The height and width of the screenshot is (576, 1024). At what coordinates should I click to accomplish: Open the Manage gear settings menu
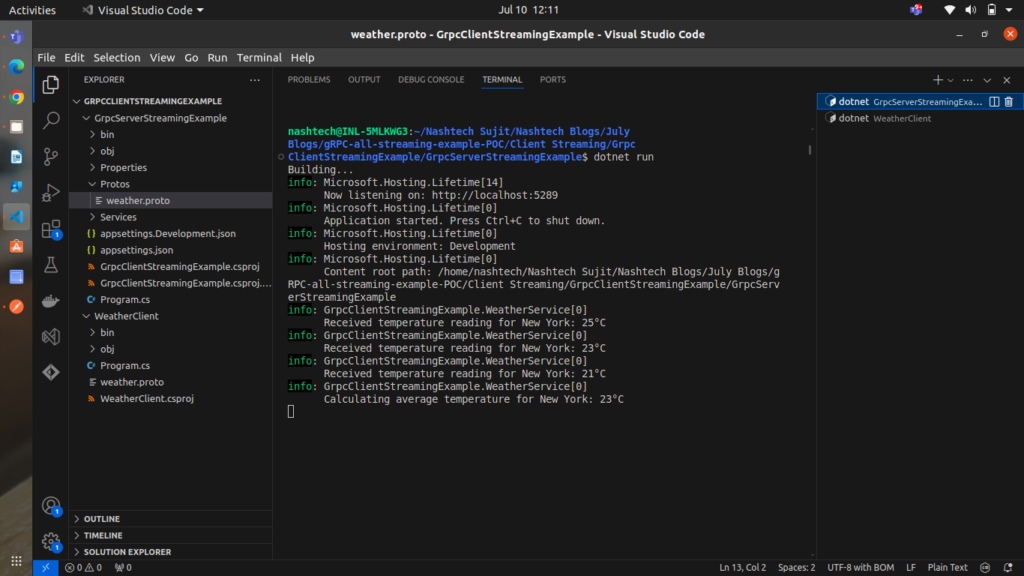pyautogui.click(x=51, y=542)
